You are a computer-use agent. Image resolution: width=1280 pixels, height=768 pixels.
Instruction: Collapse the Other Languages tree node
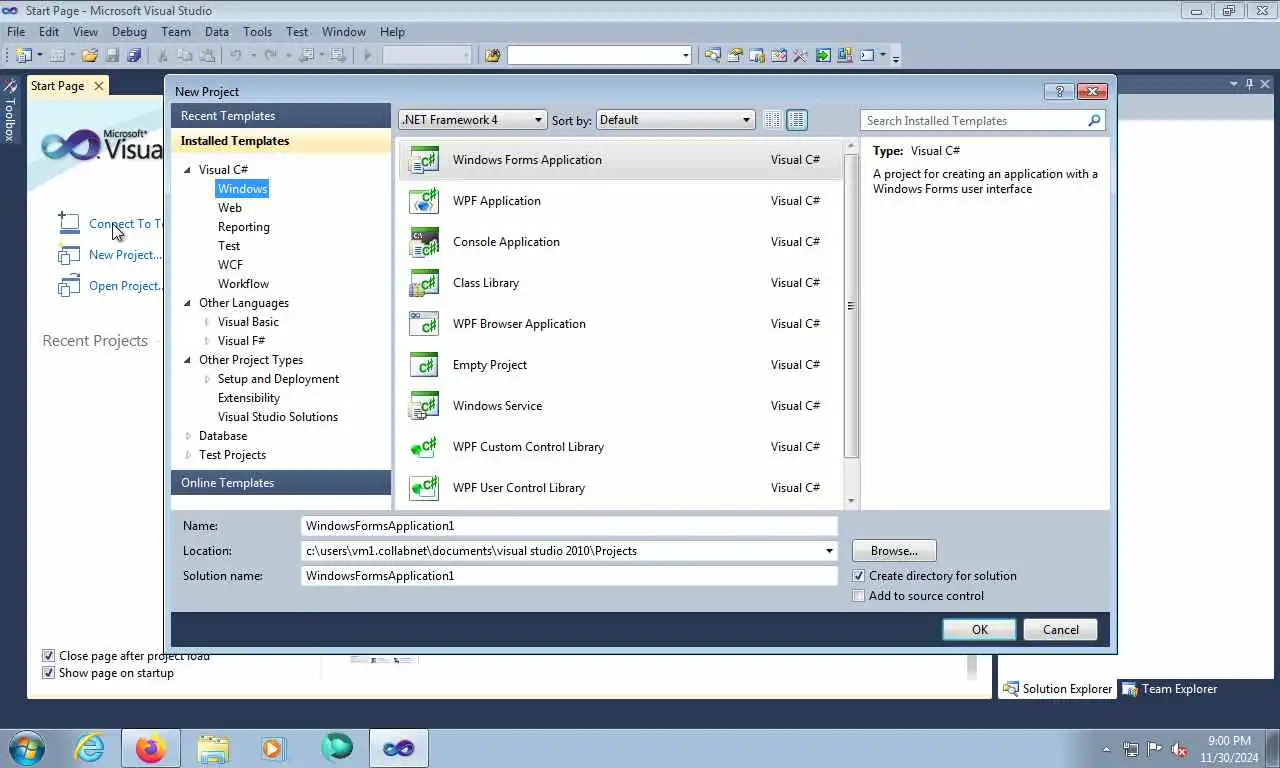tap(187, 303)
